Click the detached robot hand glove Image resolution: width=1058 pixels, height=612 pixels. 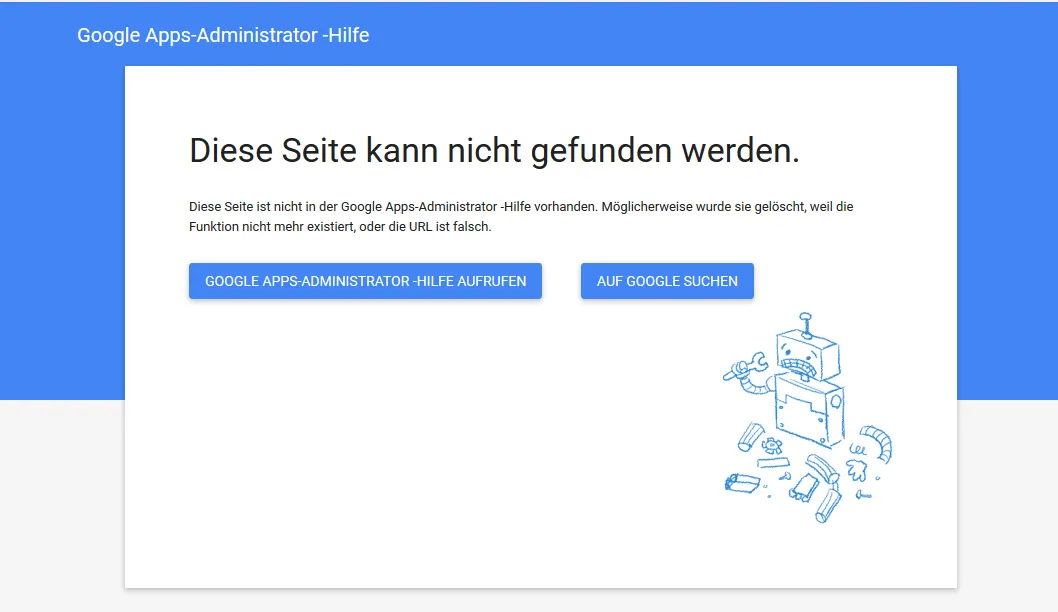[856, 470]
